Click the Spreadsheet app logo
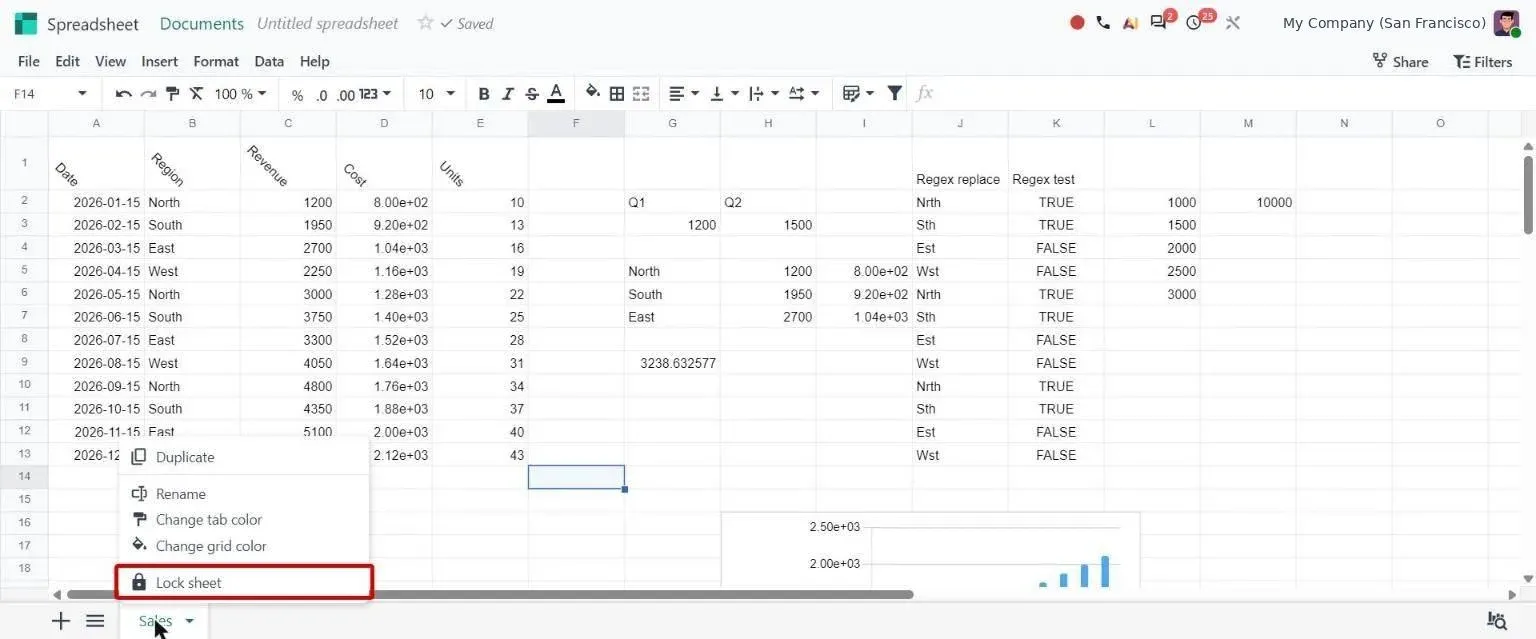Screen dimensions: 1536x639 [26, 23]
